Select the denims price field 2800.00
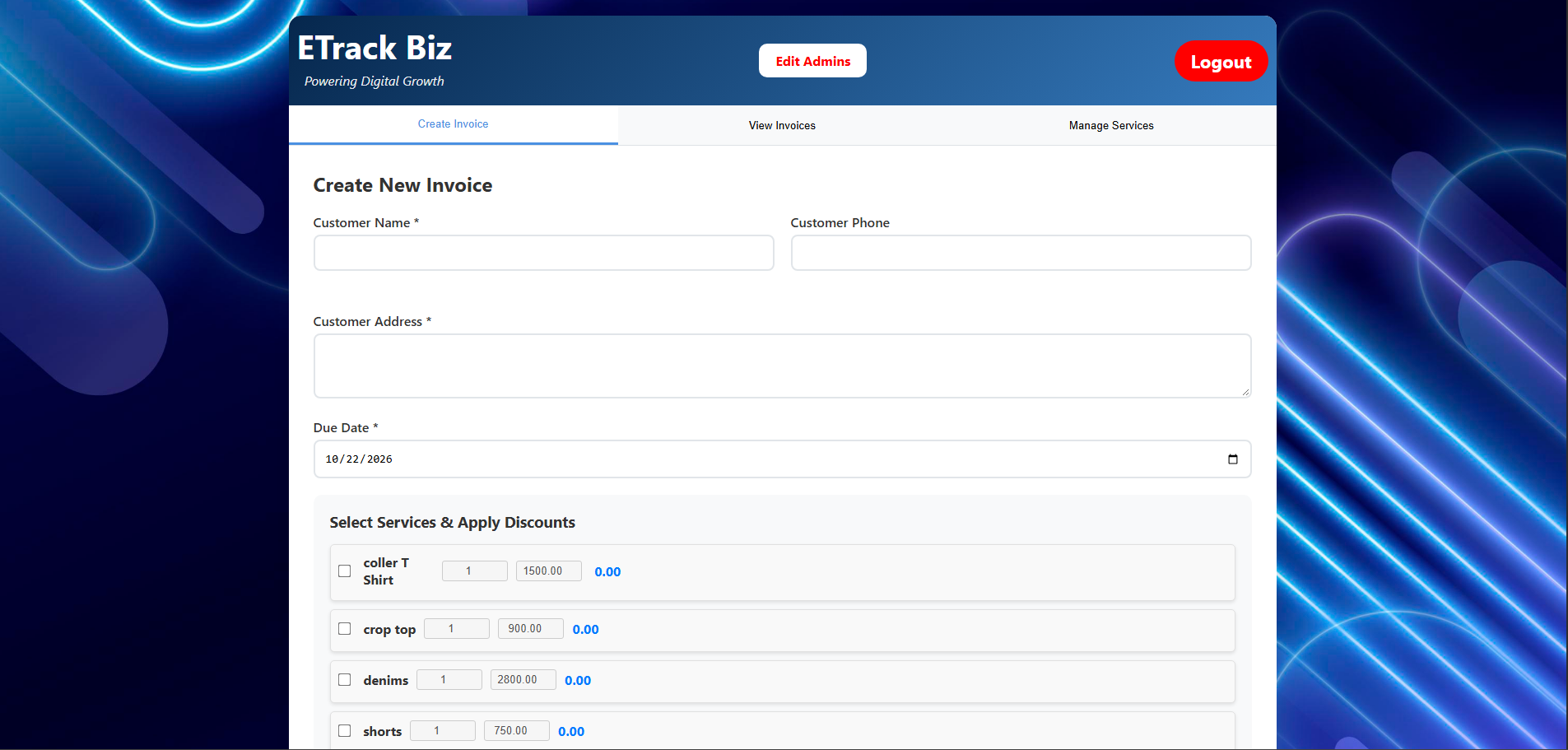 tap(523, 679)
